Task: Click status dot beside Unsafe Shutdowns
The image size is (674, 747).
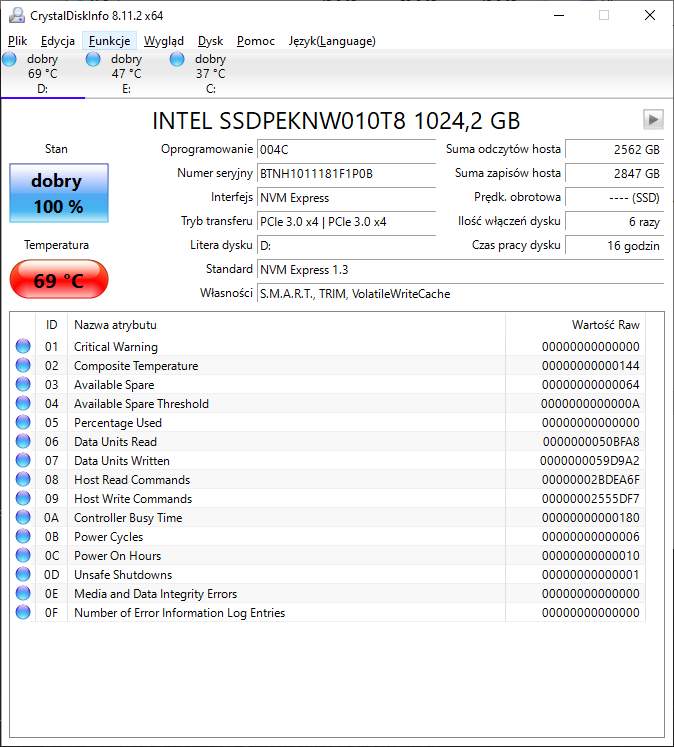Action: pos(23,575)
